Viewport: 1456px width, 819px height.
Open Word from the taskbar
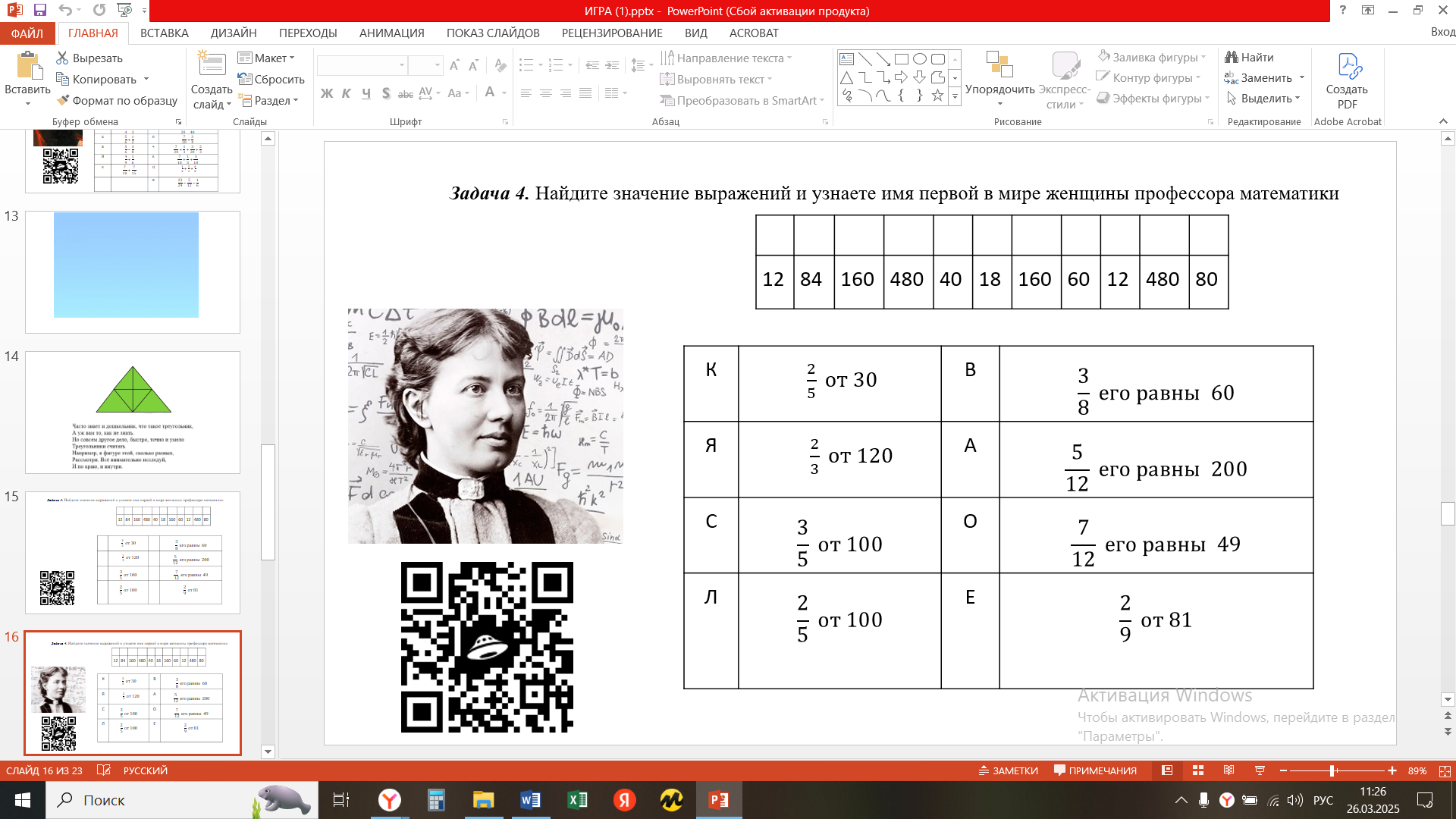click(530, 800)
